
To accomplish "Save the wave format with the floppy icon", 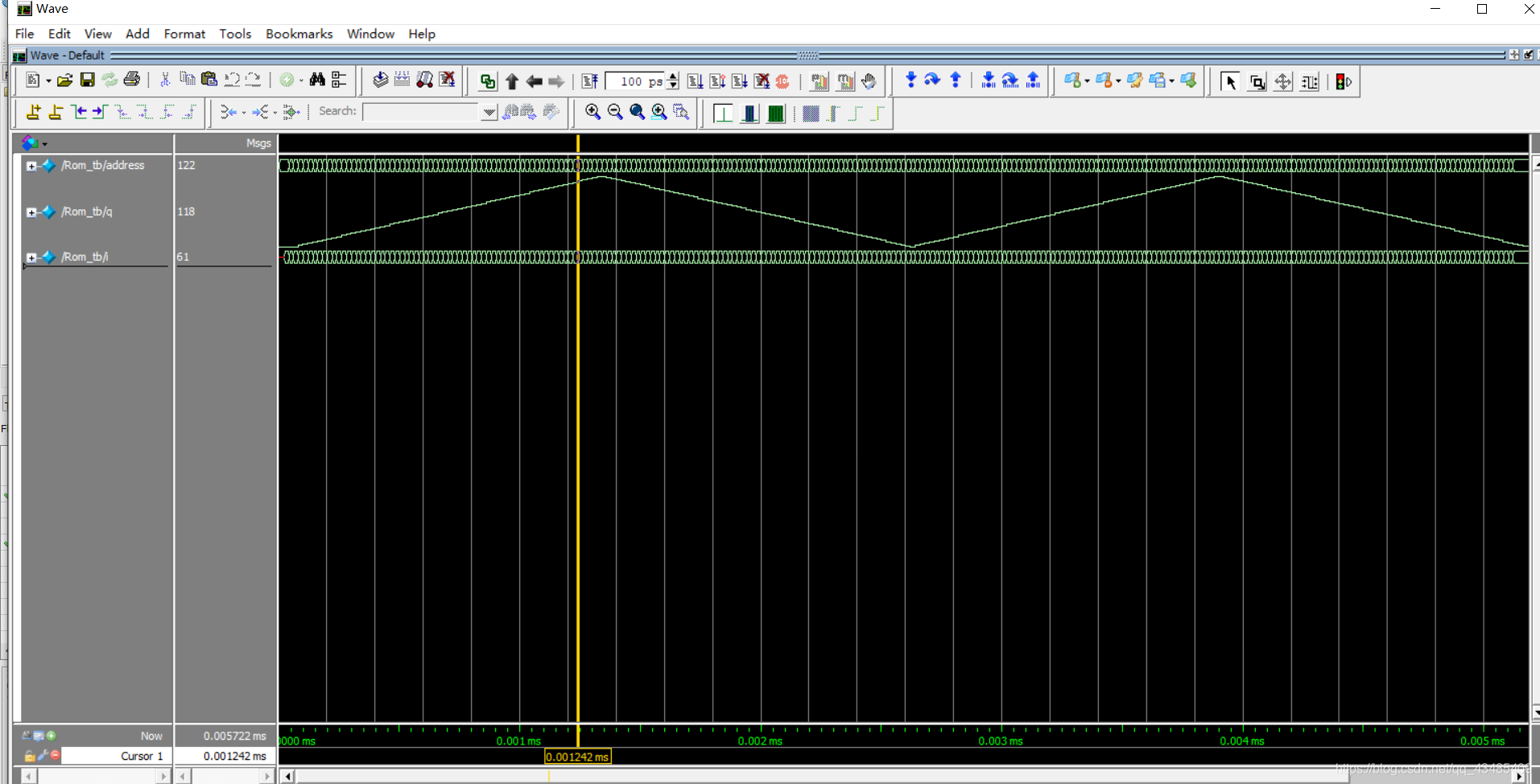I will tap(87, 80).
